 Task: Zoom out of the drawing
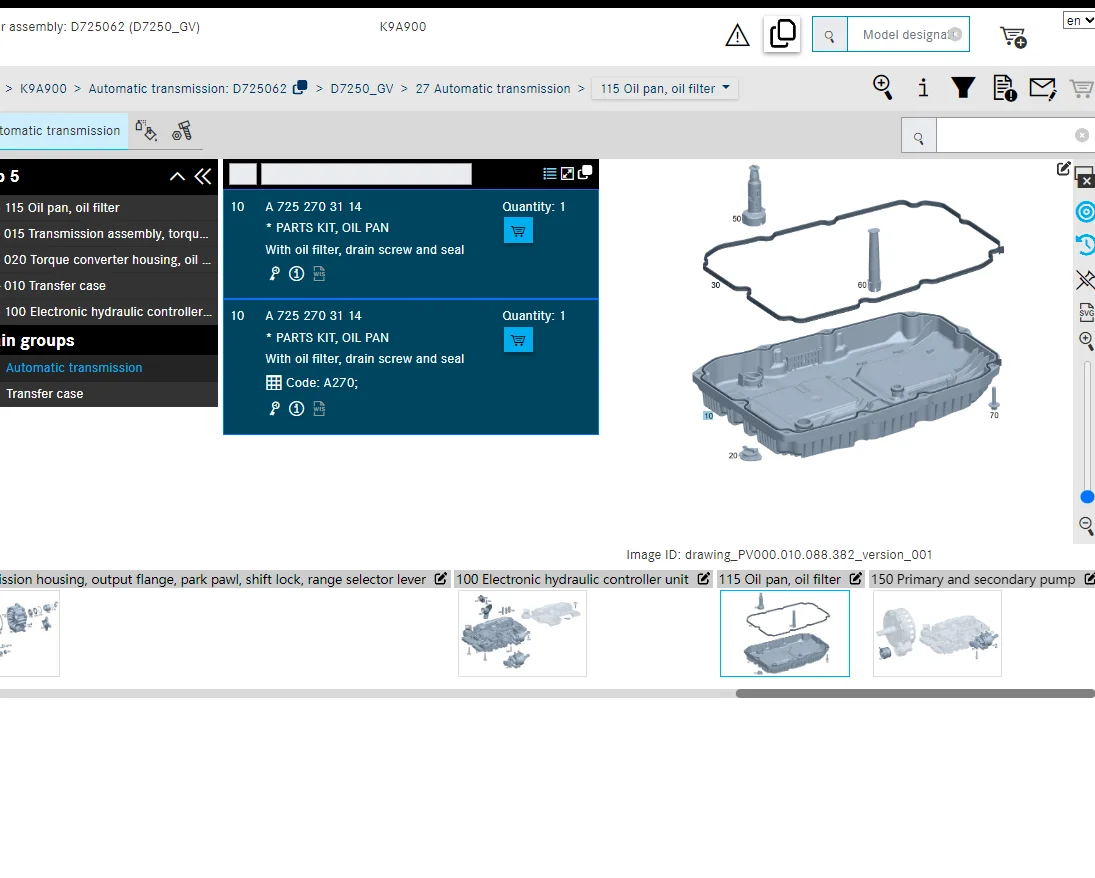[1086, 525]
